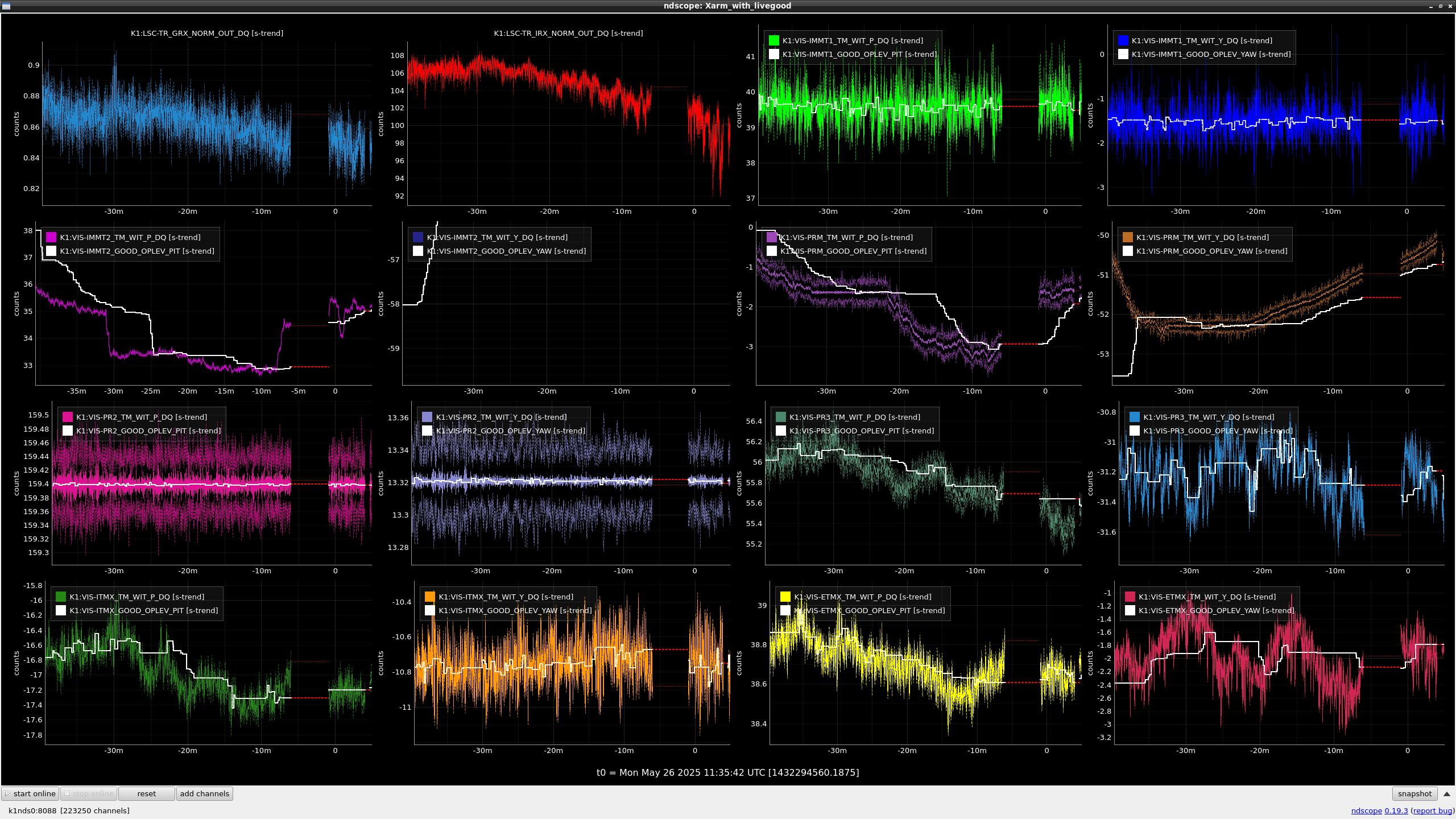The height and width of the screenshot is (819, 1456).
Task: Click the K1:VIS-ETMX_GOOD_OPLEV_PIT legend label
Action: (870, 610)
